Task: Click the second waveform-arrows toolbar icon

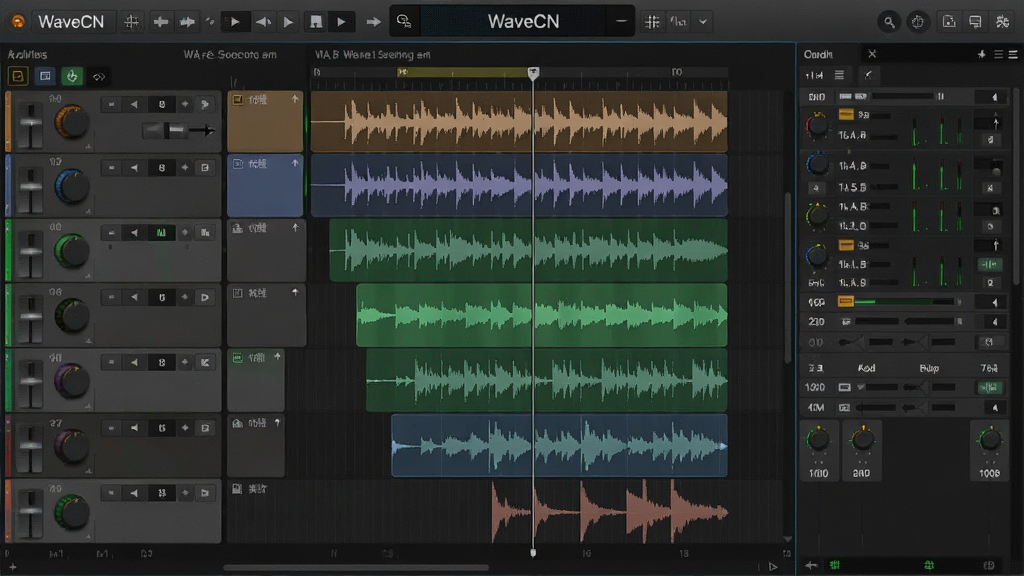Action: [187, 22]
